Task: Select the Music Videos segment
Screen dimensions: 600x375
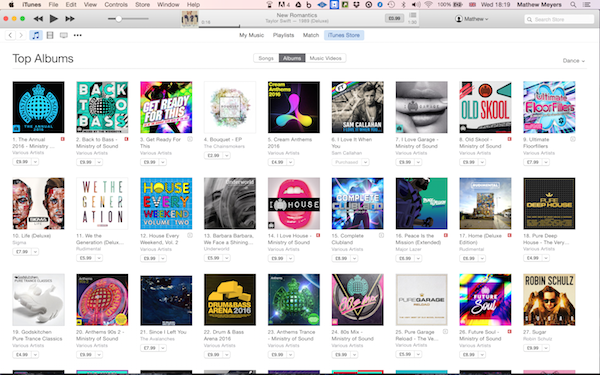Action: coord(326,58)
